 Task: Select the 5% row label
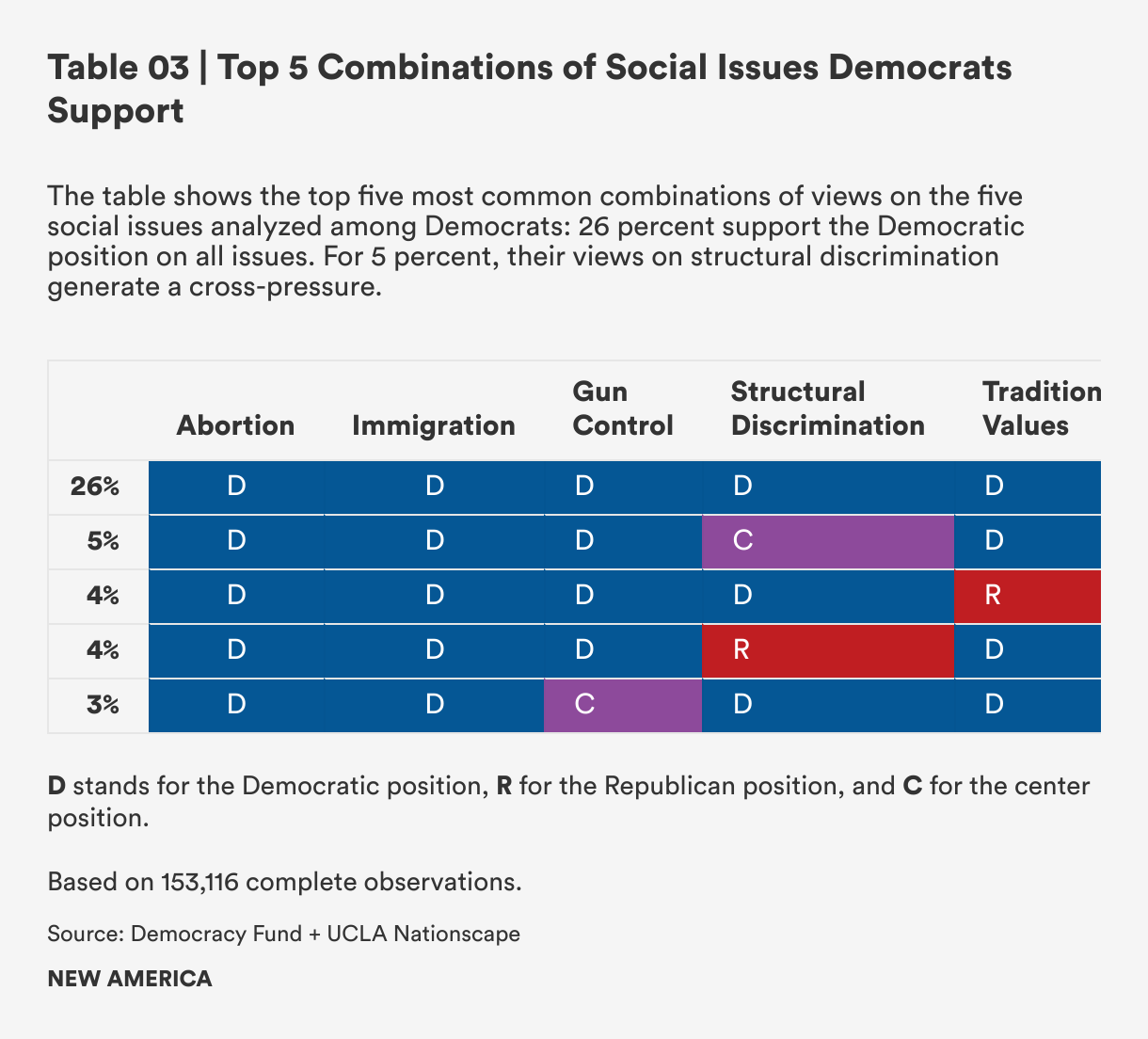[x=104, y=541]
